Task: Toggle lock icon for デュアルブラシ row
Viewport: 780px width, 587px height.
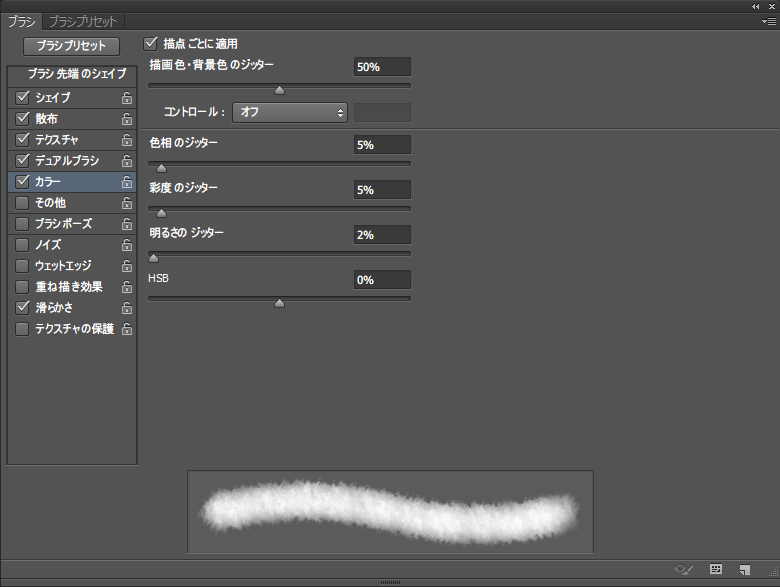Action: tap(127, 161)
